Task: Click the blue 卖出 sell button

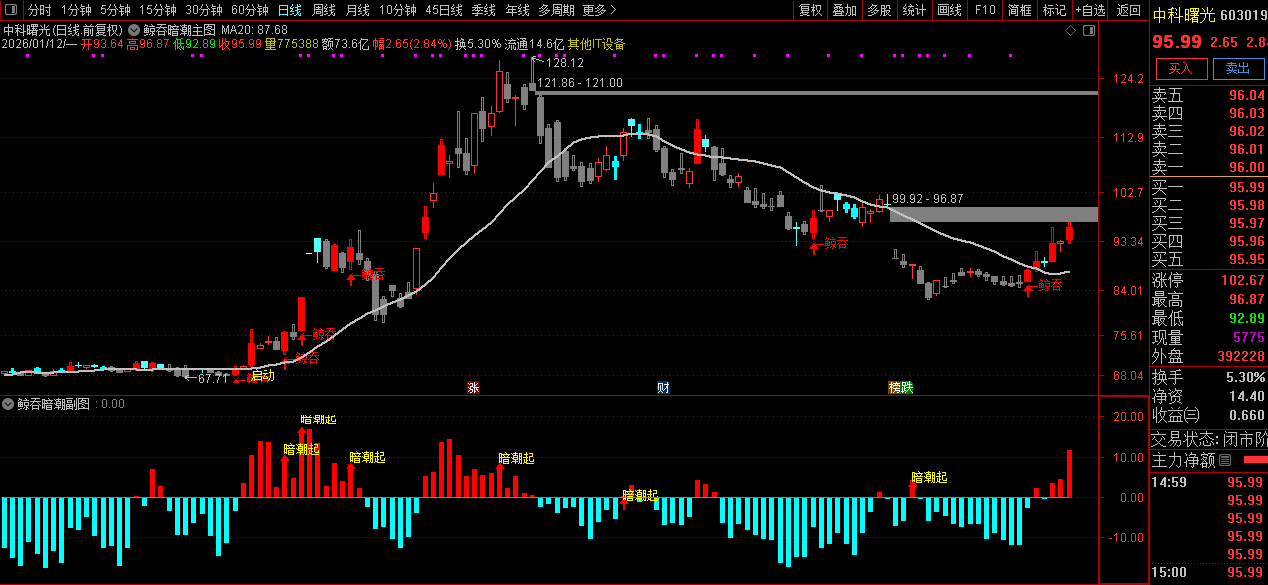Action: click(1238, 68)
